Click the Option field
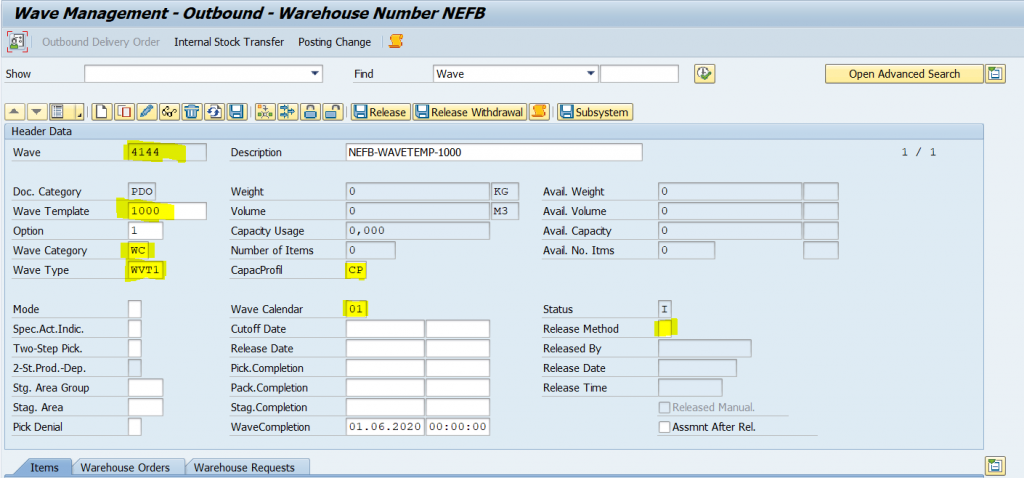Viewport: 1024px width, 478px height. coord(146,231)
